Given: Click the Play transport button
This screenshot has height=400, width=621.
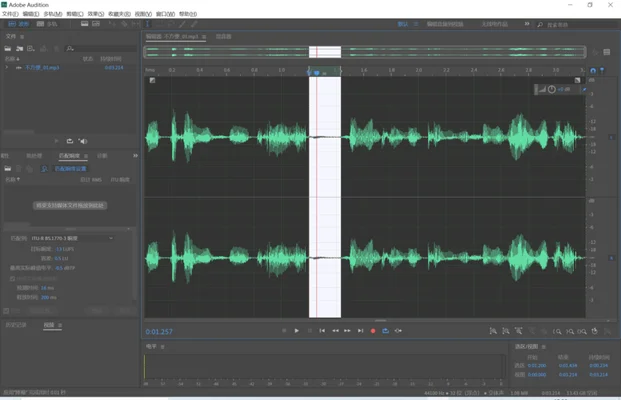Looking at the screenshot, I should pyautogui.click(x=297, y=331).
